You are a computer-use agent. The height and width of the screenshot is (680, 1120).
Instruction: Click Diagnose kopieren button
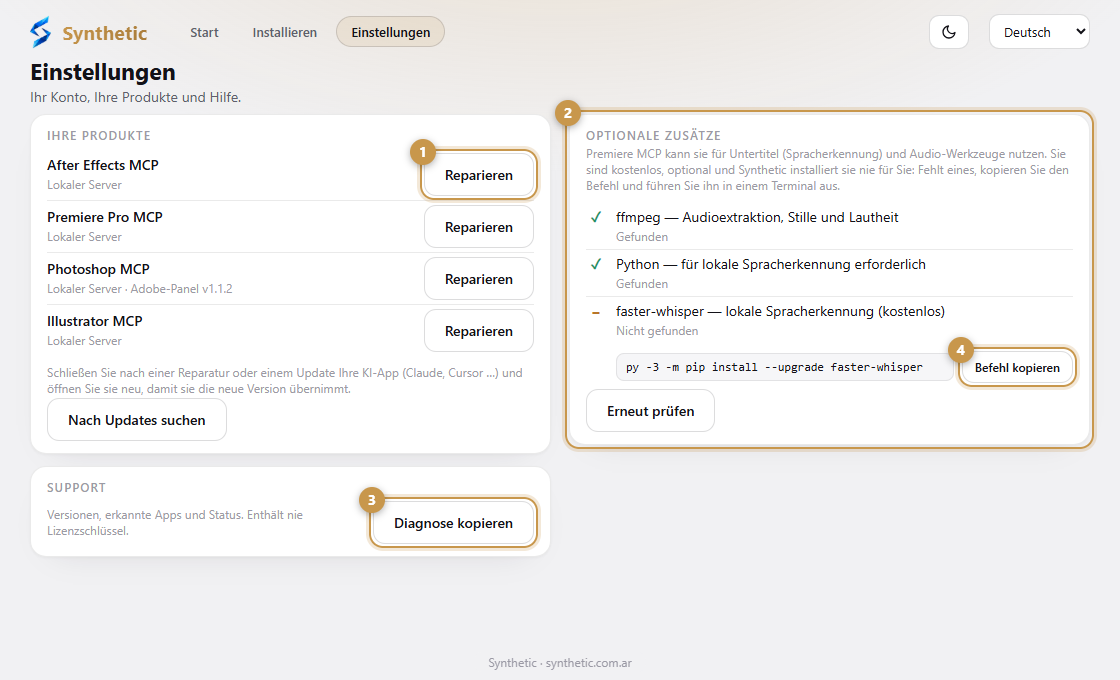click(454, 523)
